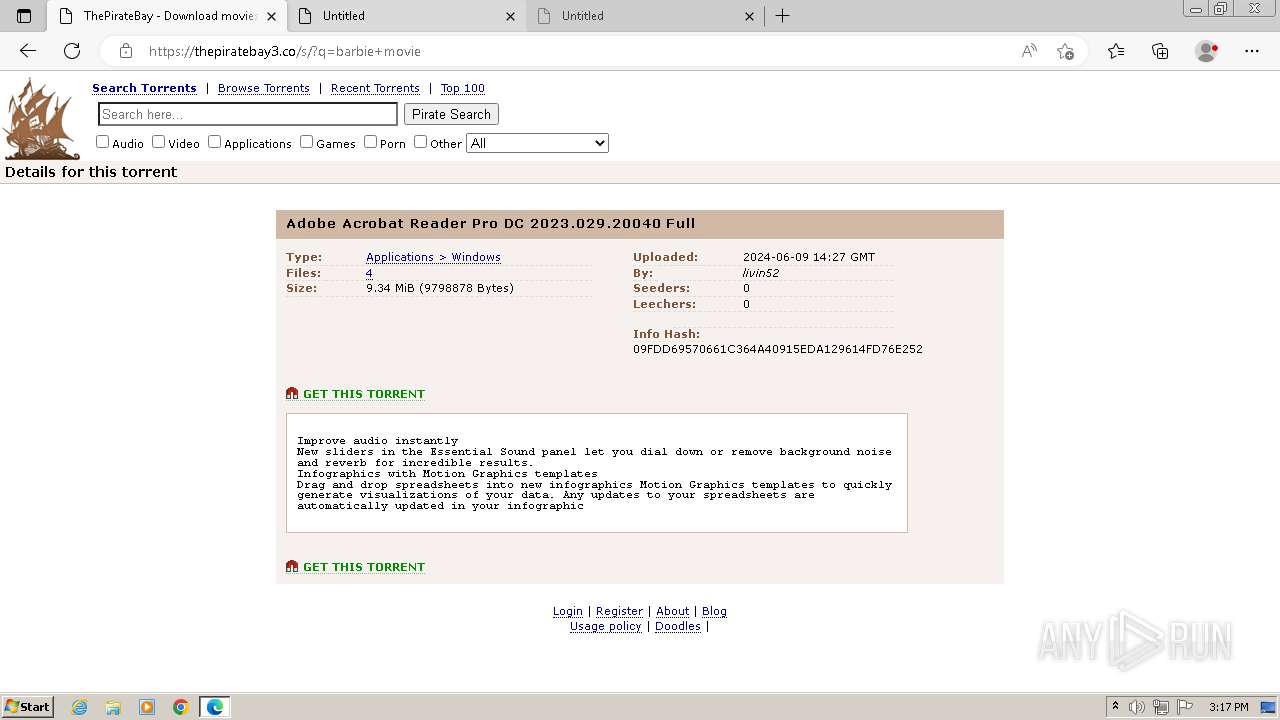
Task: Click the lower GET THIS TORRENT link
Action: (364, 567)
